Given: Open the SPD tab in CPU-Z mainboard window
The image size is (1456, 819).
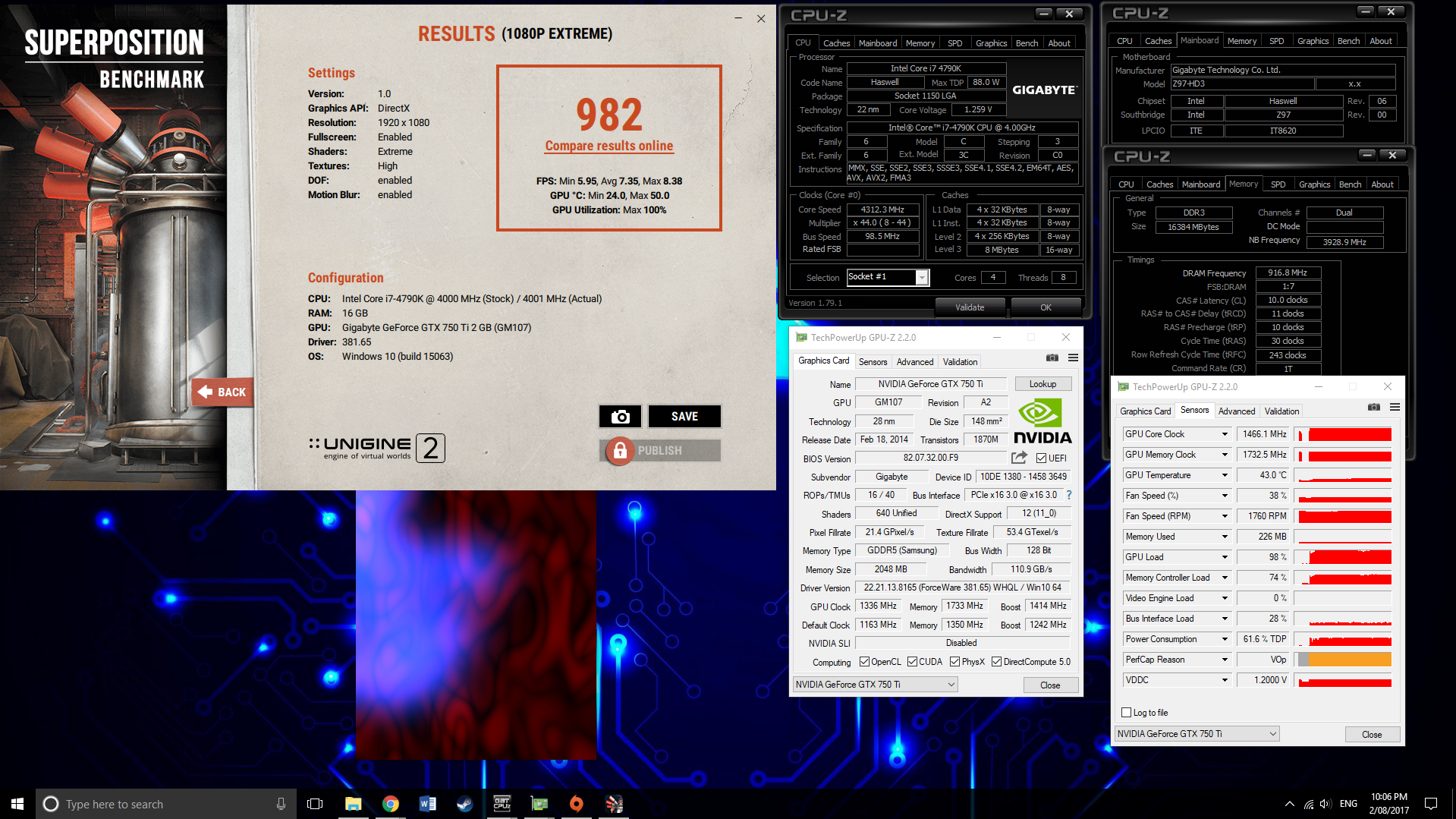Looking at the screenshot, I should click(1277, 41).
